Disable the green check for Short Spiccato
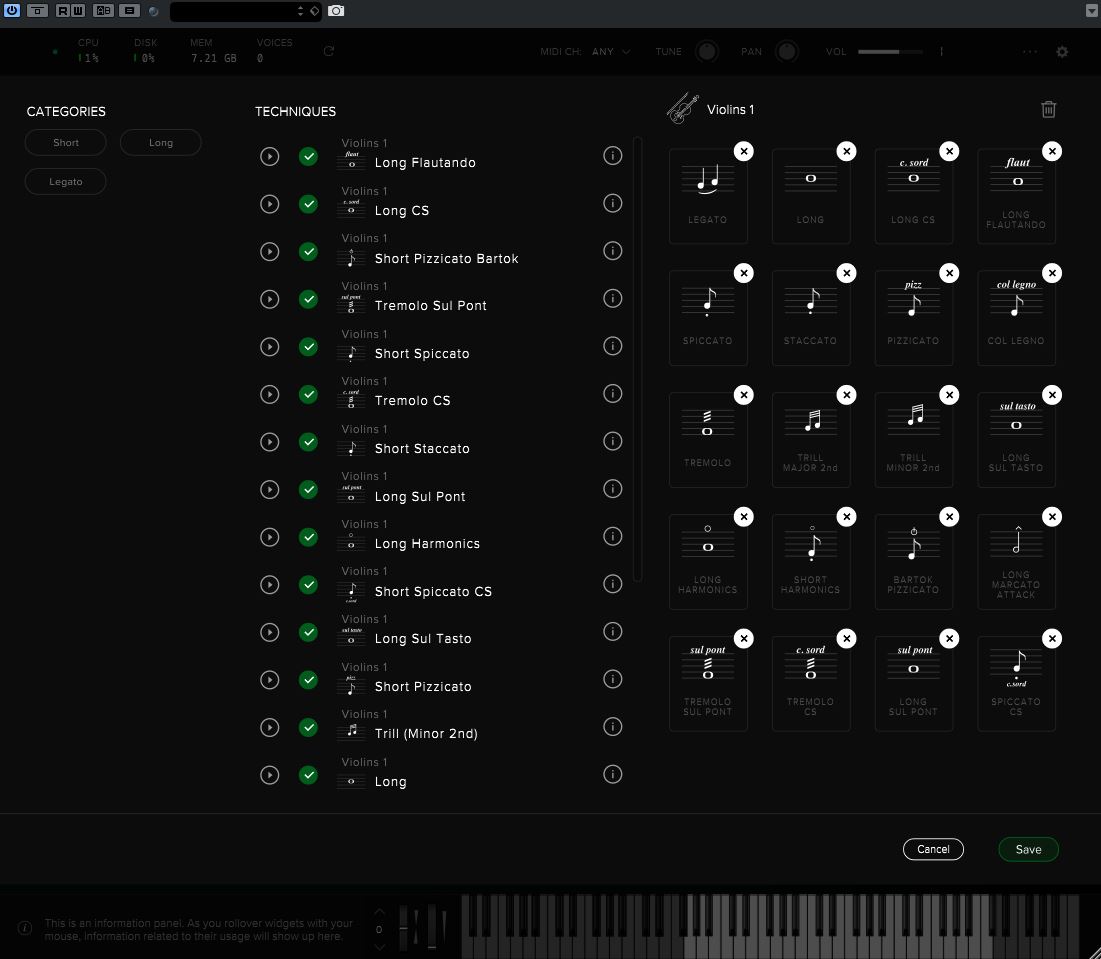The width and height of the screenshot is (1101, 959). point(308,347)
